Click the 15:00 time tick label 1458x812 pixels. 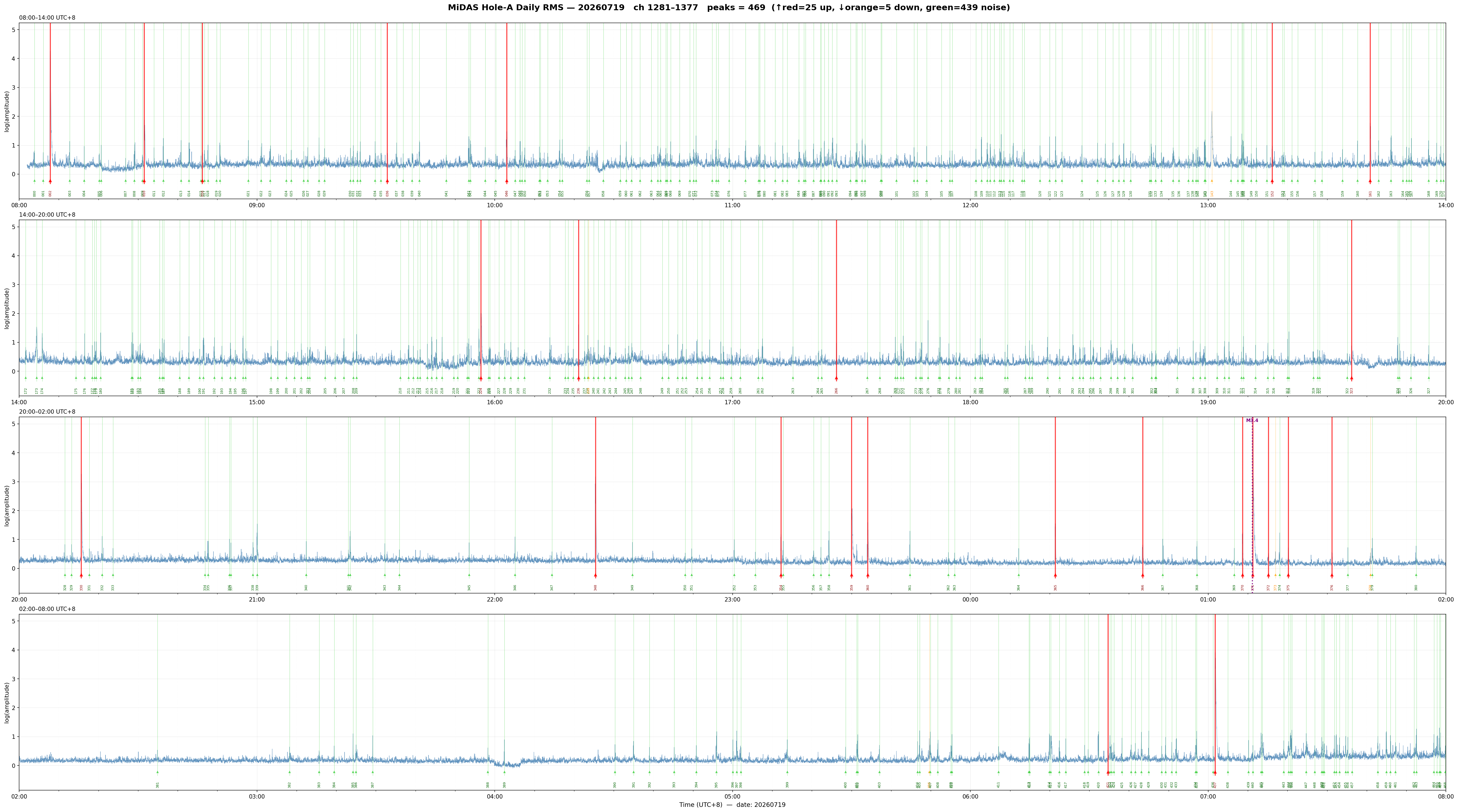pos(257,402)
